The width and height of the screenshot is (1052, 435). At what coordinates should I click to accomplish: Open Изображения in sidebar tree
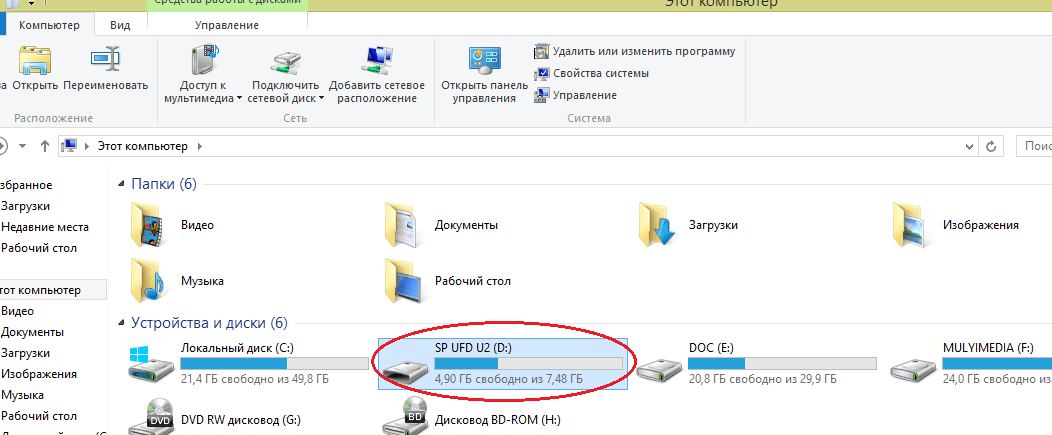click(39, 374)
